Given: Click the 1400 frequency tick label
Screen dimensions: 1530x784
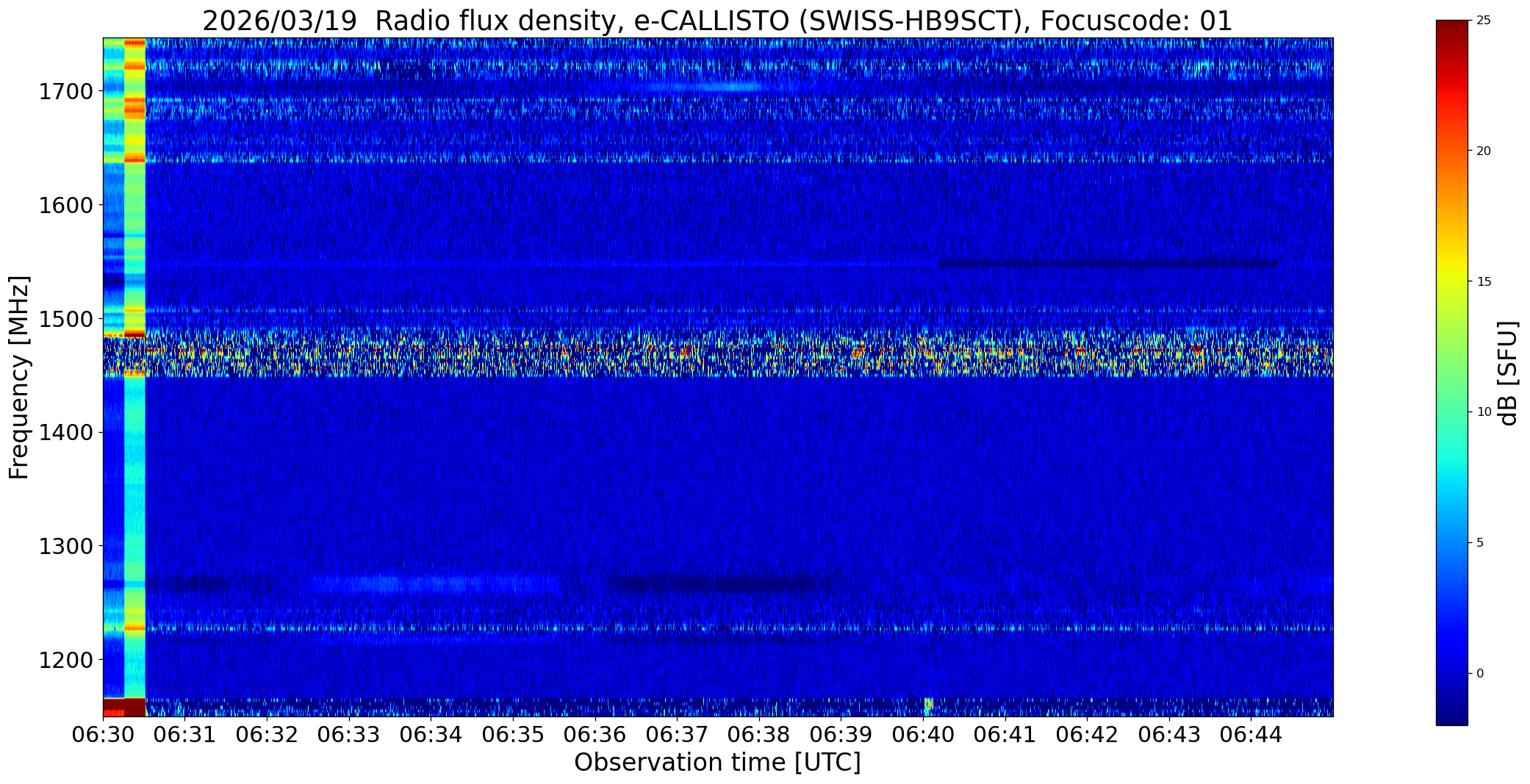Looking at the screenshot, I should pyautogui.click(x=65, y=432).
